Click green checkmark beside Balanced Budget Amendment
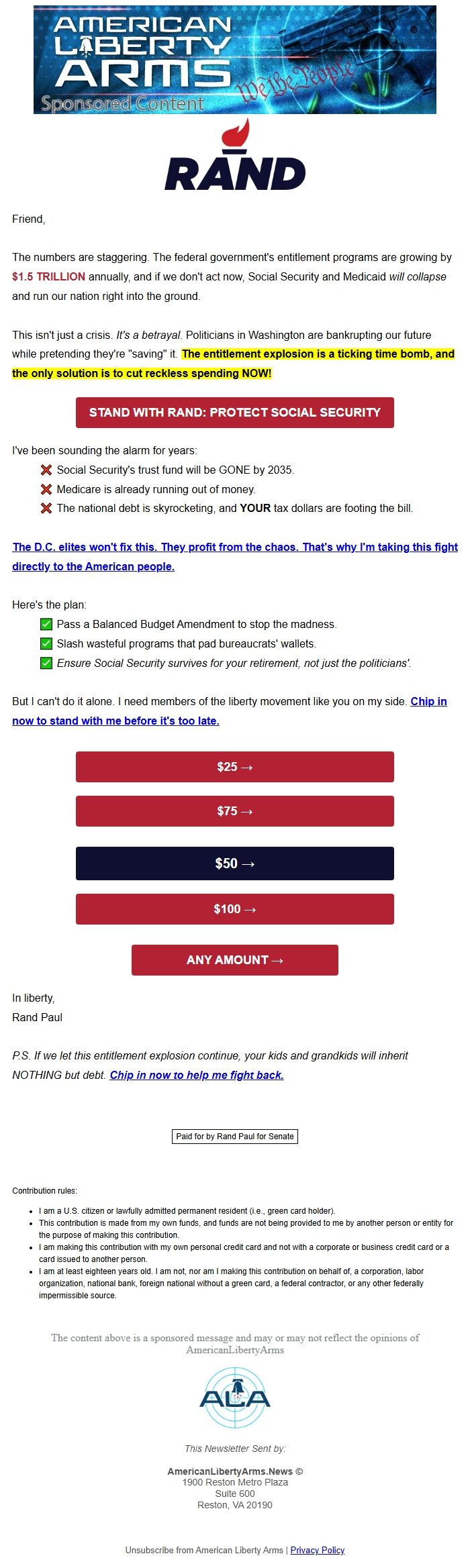This screenshot has height=1568, width=470. pos(46,624)
